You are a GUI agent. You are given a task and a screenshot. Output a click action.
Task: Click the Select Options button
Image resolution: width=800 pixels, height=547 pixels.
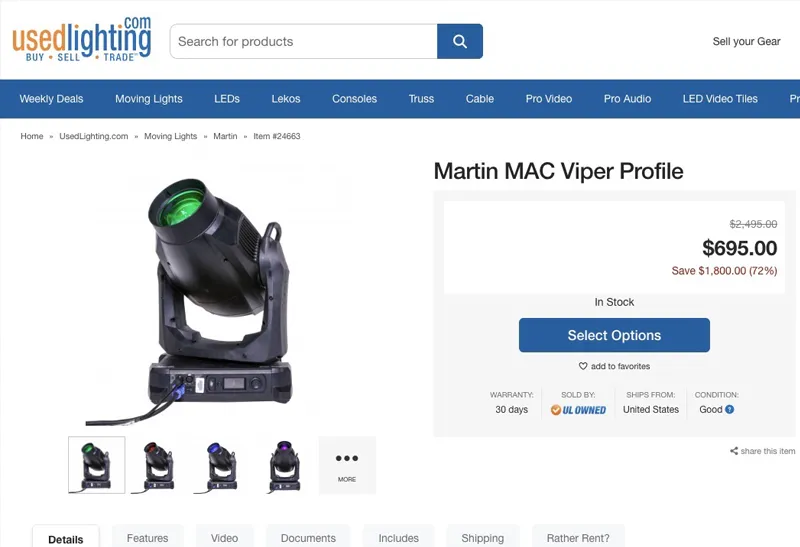(614, 335)
